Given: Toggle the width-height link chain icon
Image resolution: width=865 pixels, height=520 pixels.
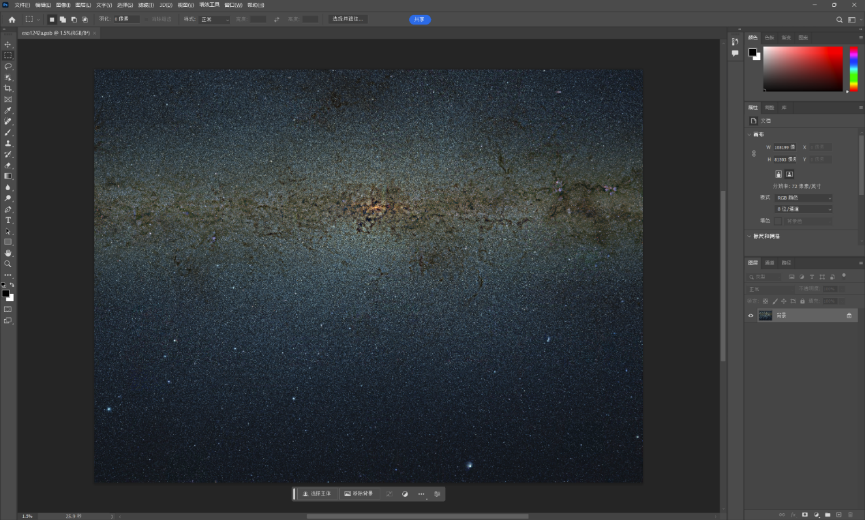Looking at the screenshot, I should click(754, 153).
